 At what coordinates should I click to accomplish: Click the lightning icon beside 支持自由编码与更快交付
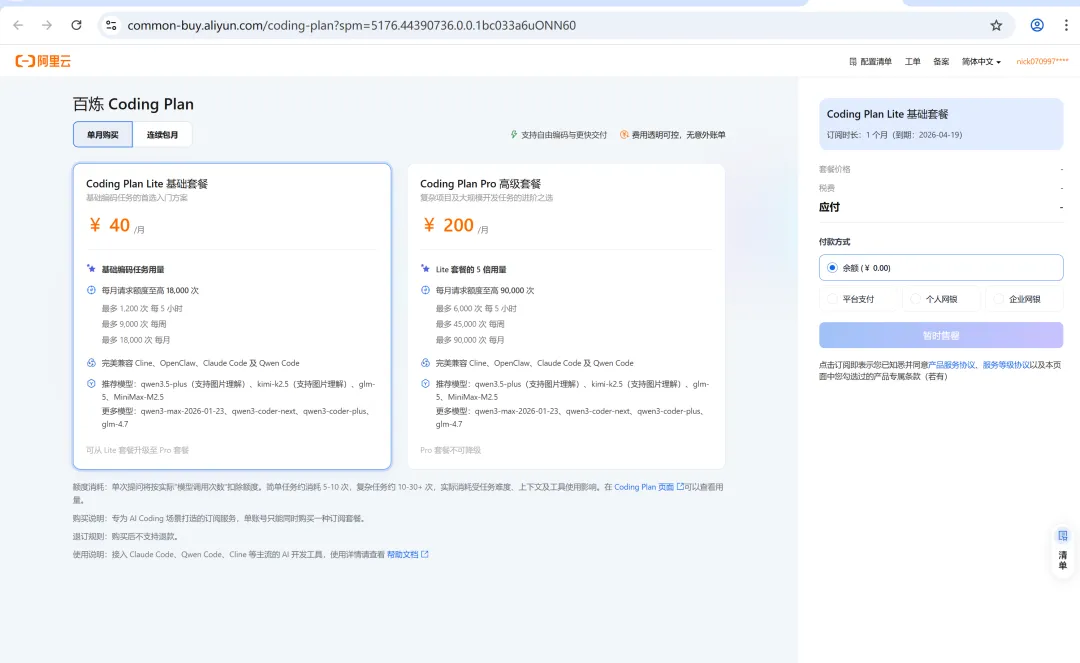514,134
